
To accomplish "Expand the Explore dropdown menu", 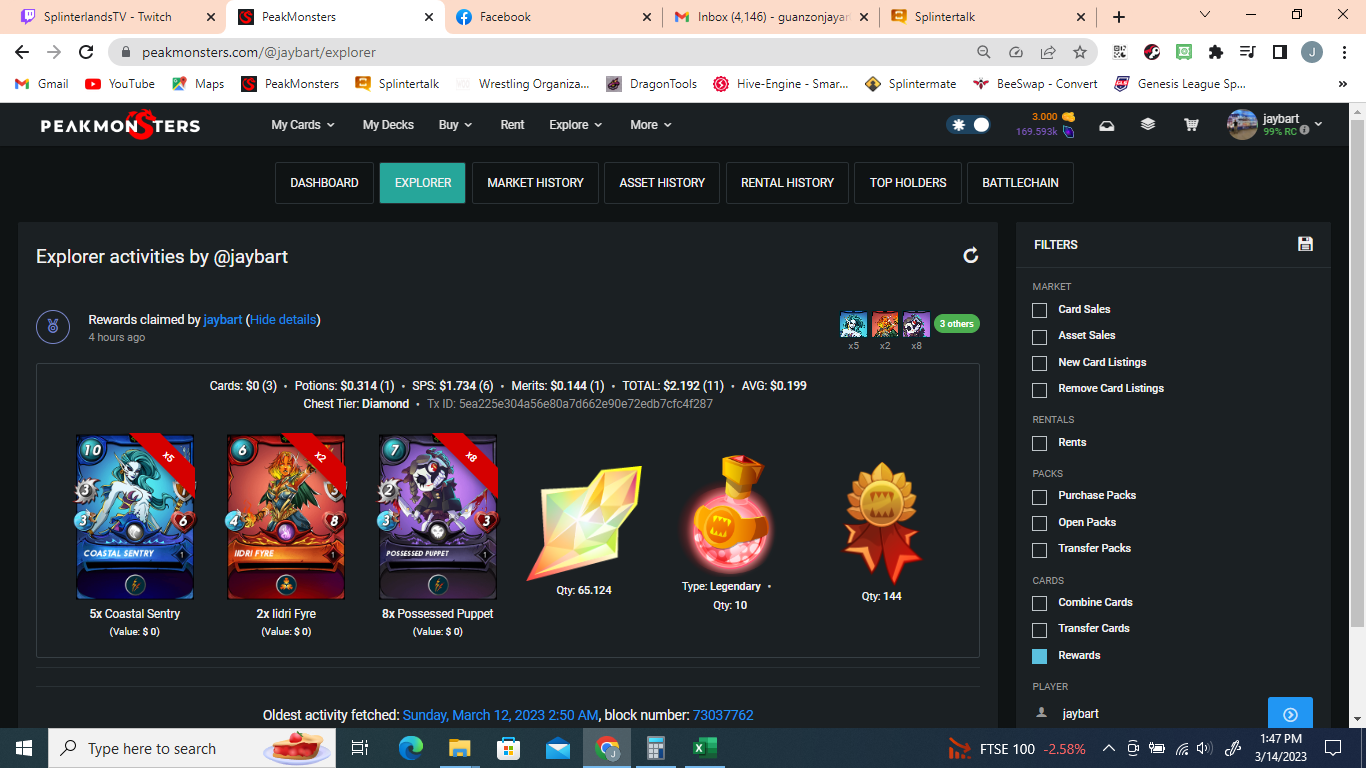I will click(x=576, y=125).
